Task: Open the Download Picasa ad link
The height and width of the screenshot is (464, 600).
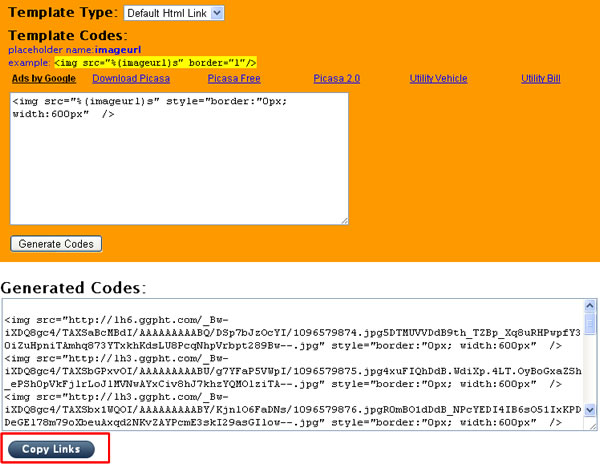Action: [x=131, y=78]
